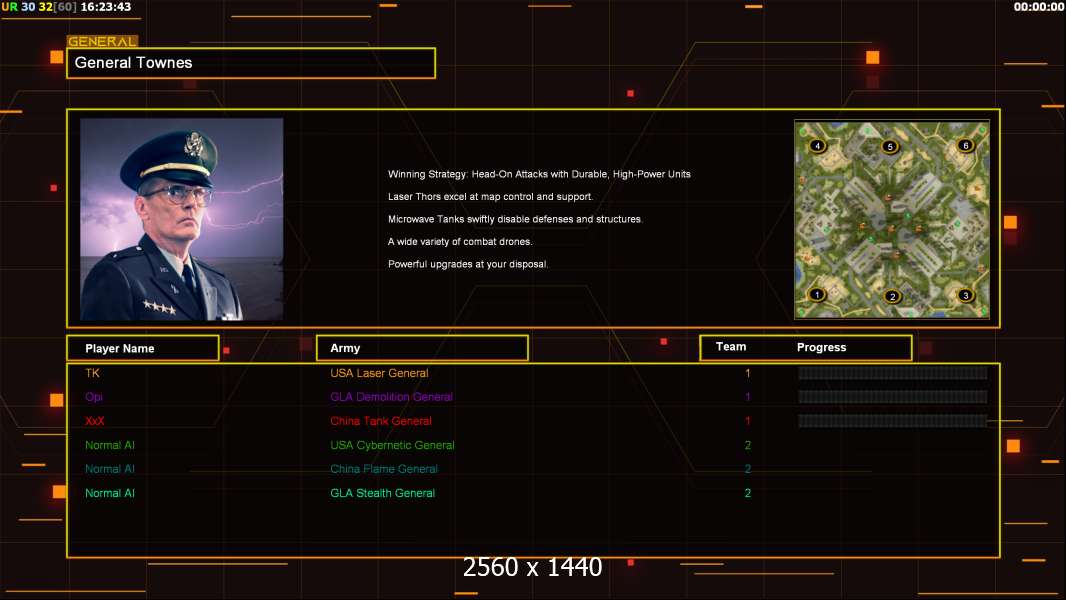Click GLA Stealth General army text

point(382,493)
